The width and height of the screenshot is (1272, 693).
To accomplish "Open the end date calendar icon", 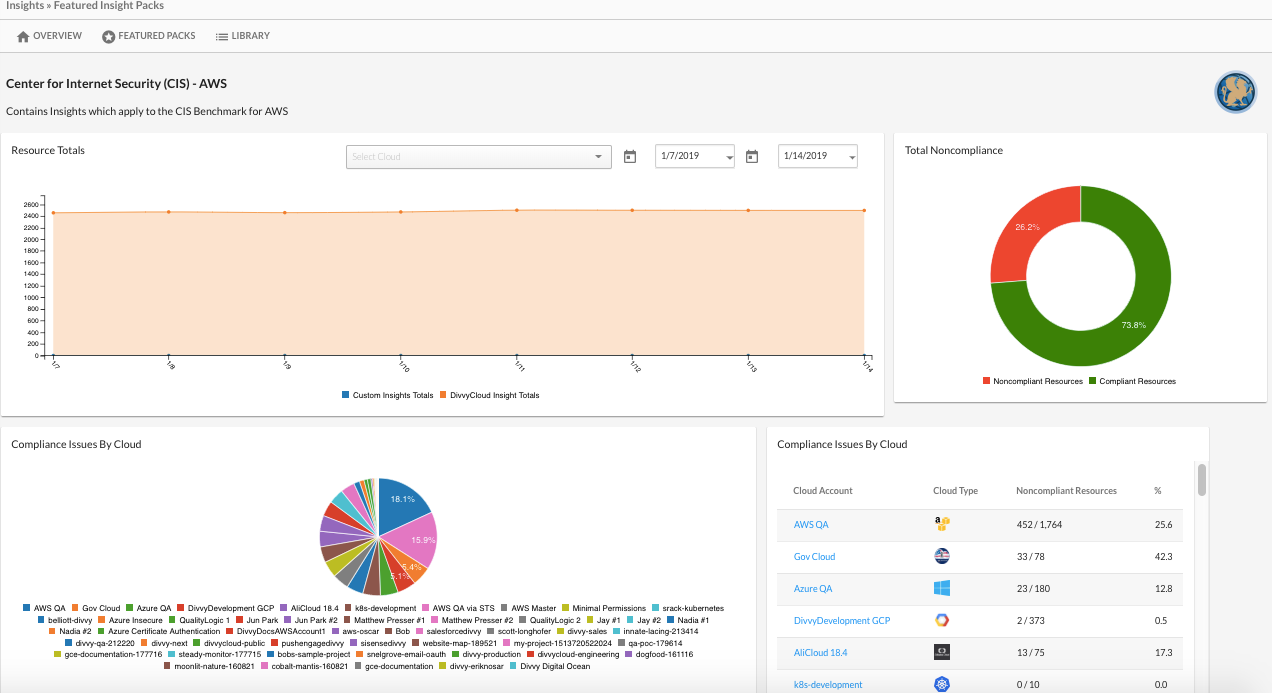I will [752, 157].
